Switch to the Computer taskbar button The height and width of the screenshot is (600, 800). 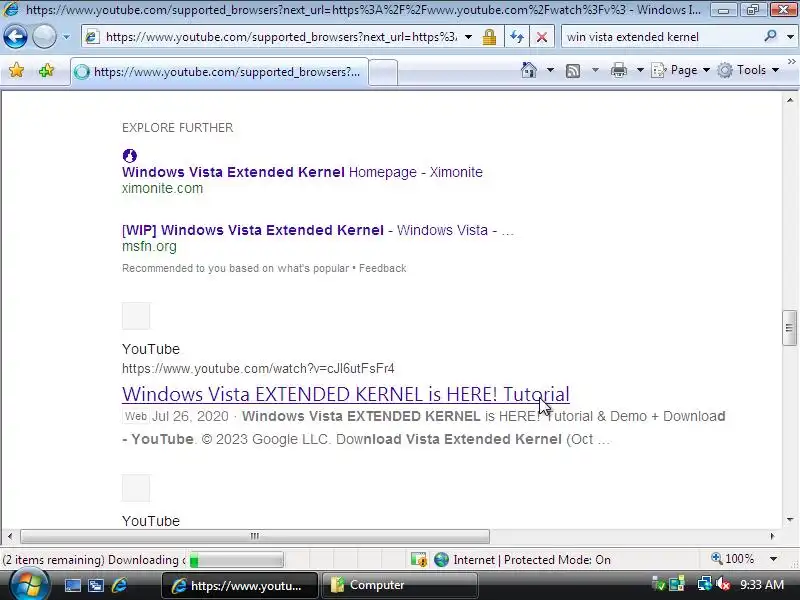coord(400,585)
